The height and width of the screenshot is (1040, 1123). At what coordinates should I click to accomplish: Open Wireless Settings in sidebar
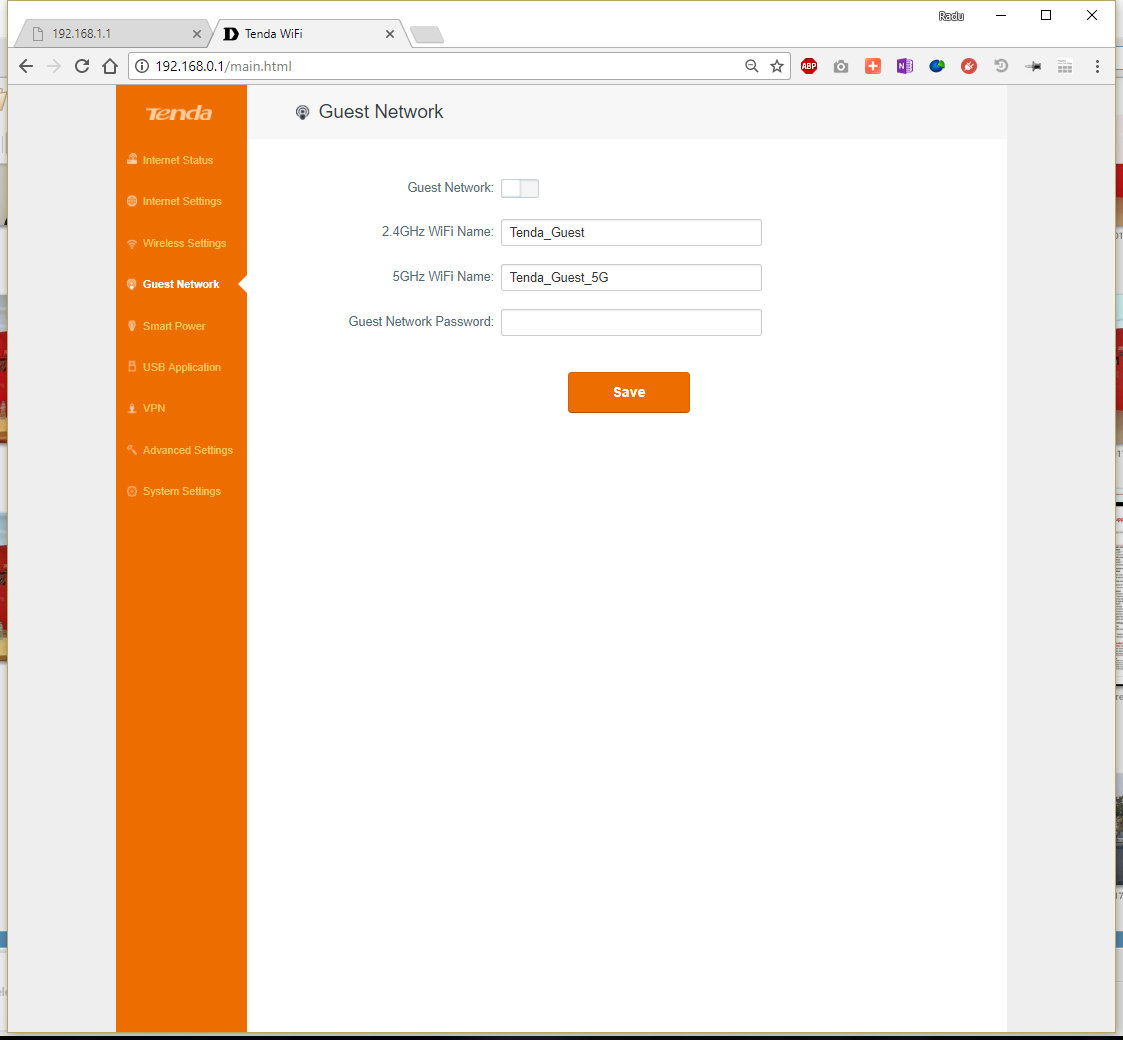pyautogui.click(x=184, y=244)
